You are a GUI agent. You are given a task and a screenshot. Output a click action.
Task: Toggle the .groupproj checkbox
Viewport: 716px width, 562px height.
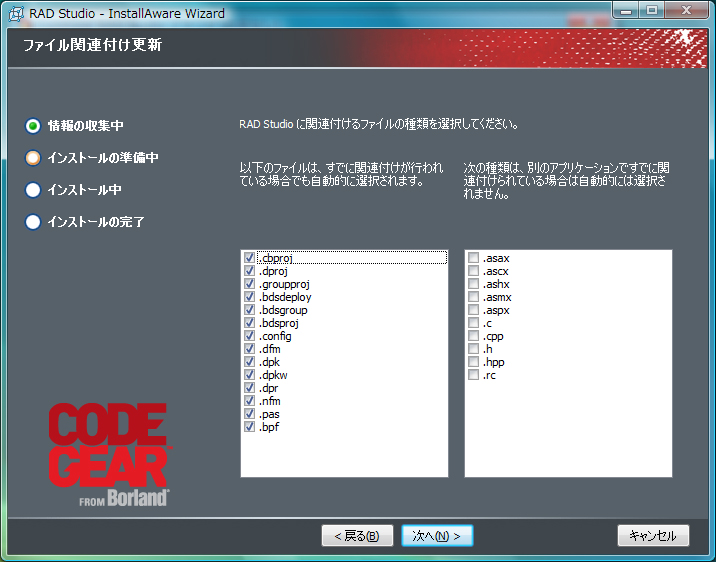point(249,284)
